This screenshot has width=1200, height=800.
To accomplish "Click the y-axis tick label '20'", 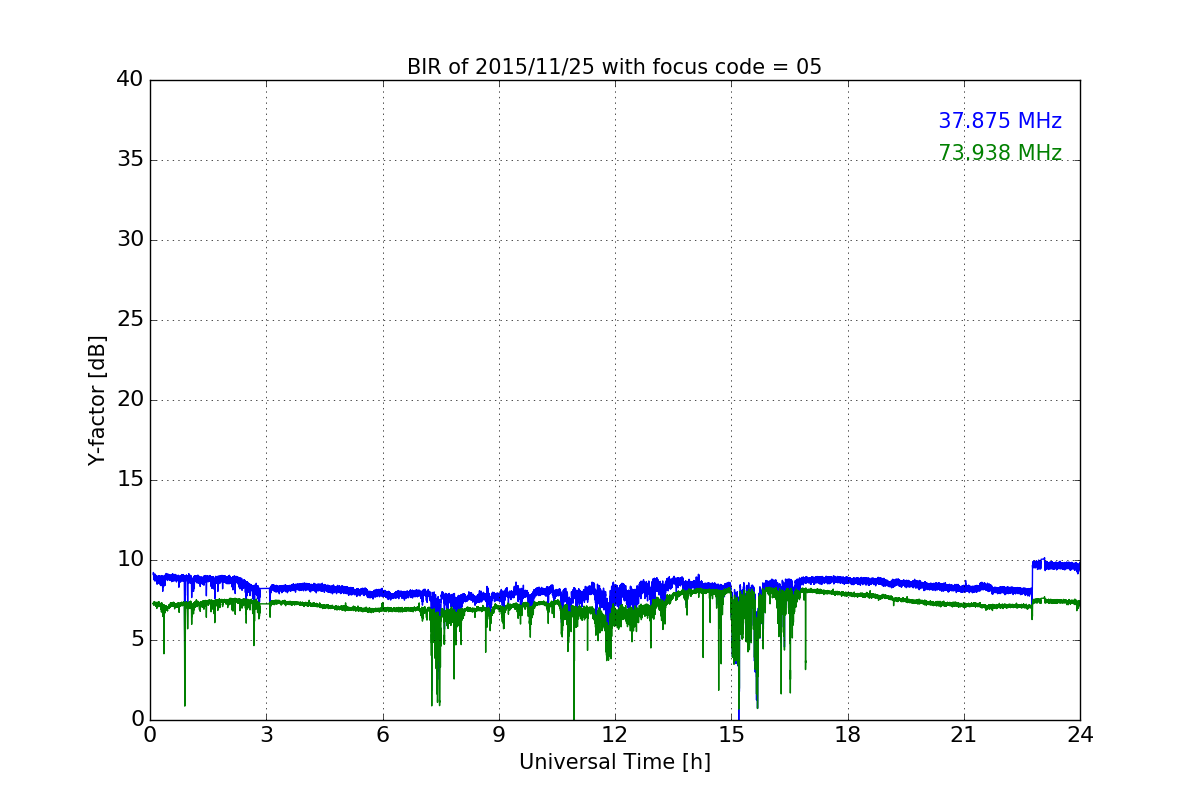I will pos(130,400).
